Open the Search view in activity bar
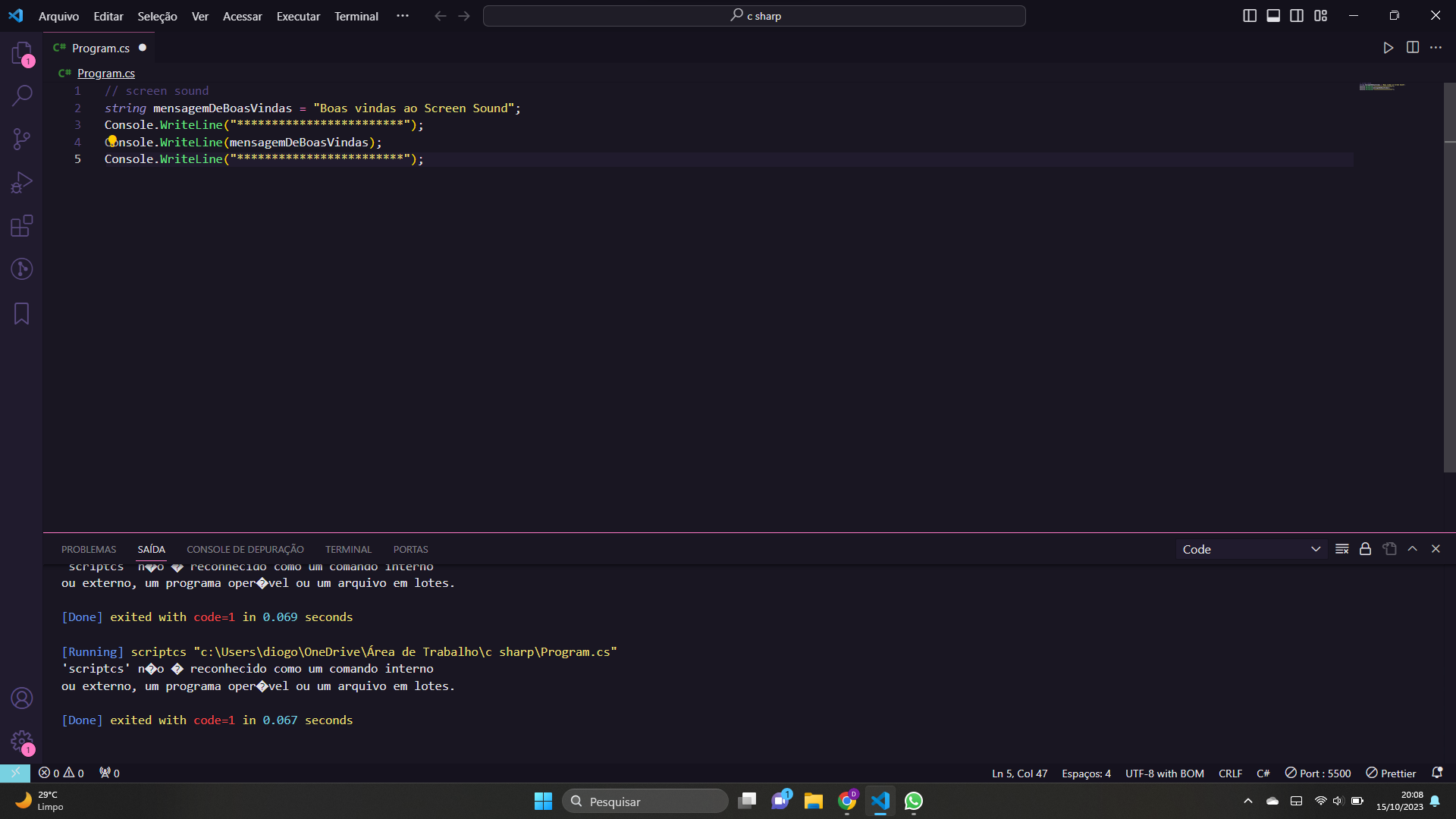Screen dimensions: 1456x819 click(x=22, y=96)
